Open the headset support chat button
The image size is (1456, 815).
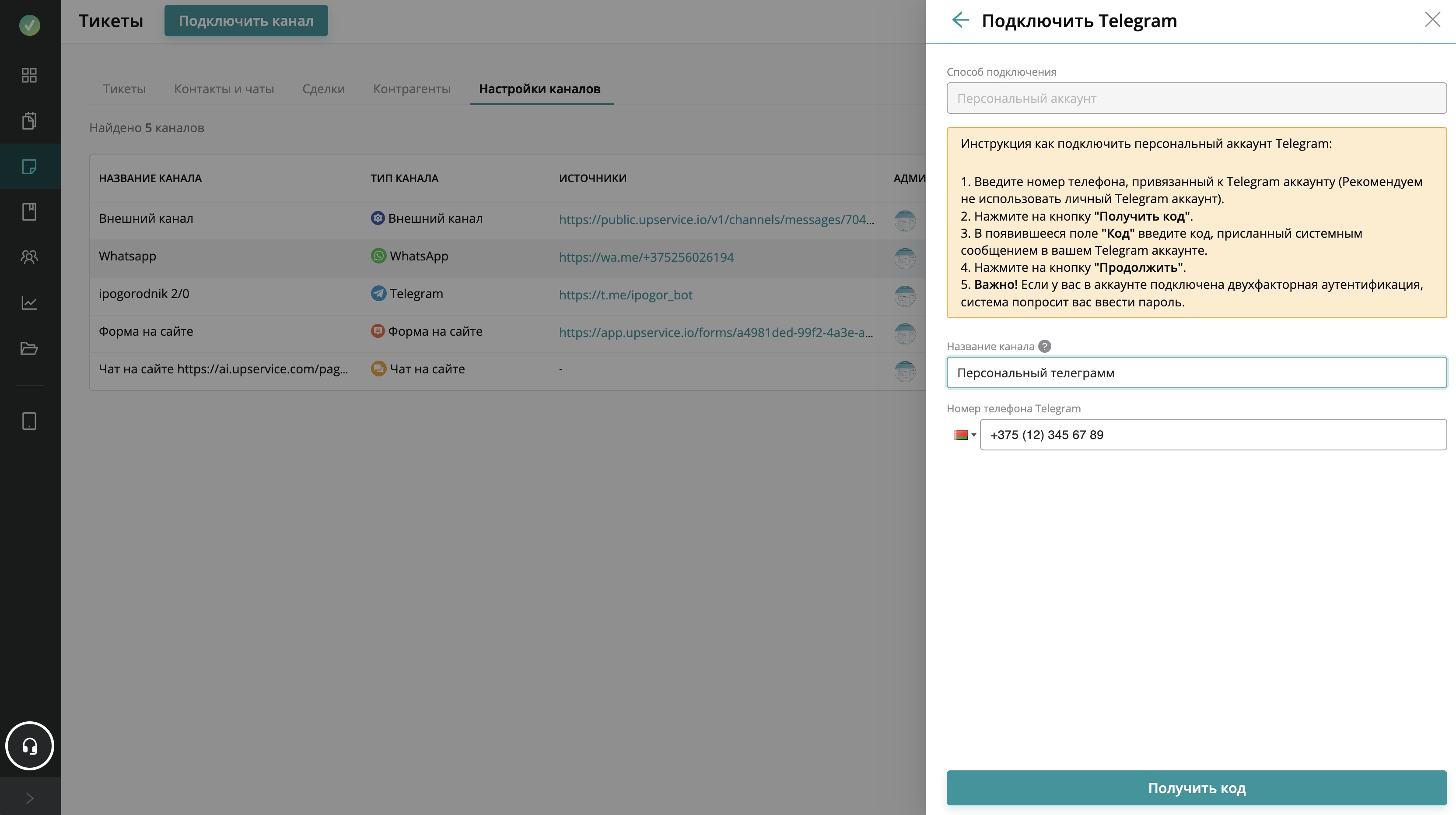[29, 746]
